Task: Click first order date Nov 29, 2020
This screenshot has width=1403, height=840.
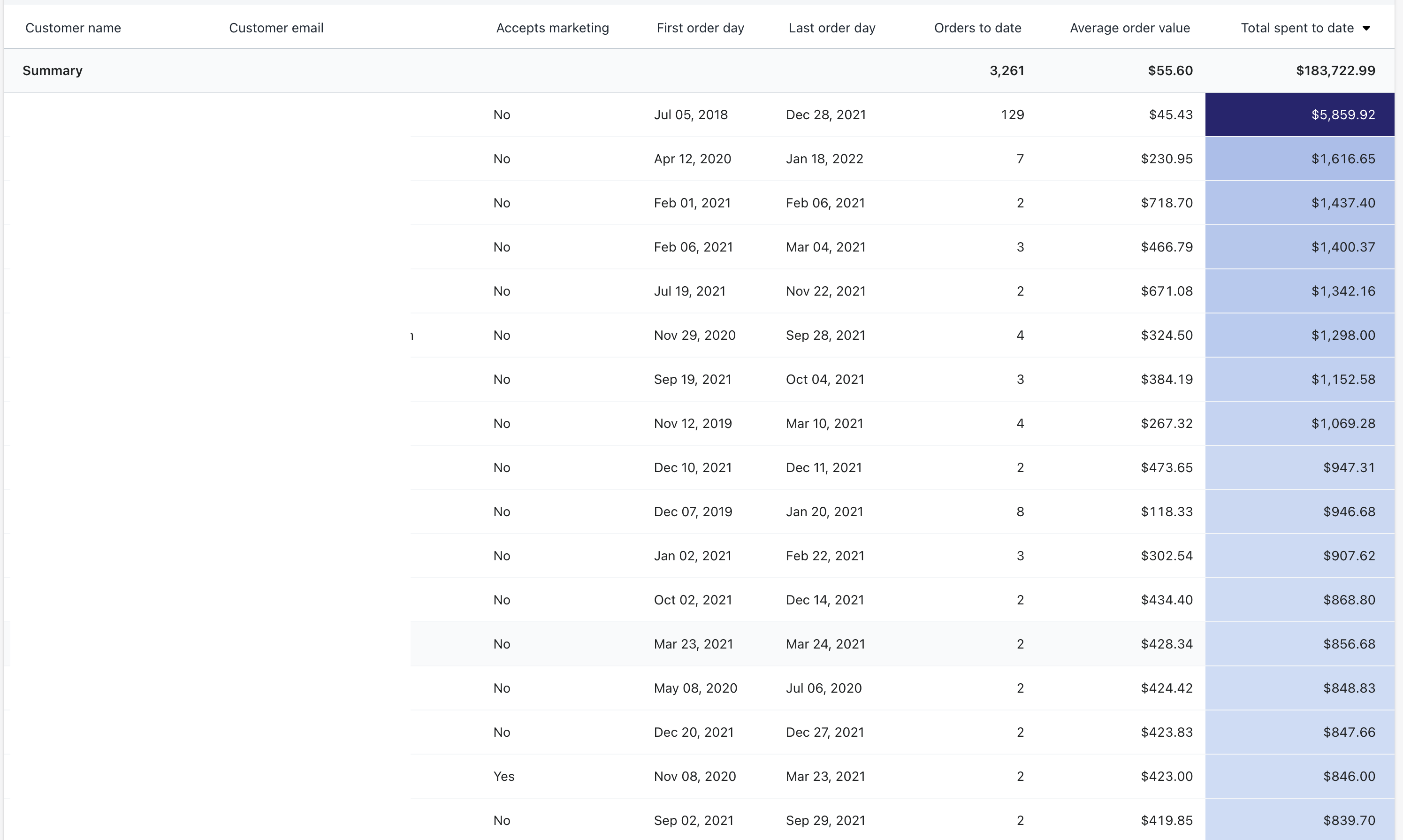Action: pyautogui.click(x=694, y=336)
